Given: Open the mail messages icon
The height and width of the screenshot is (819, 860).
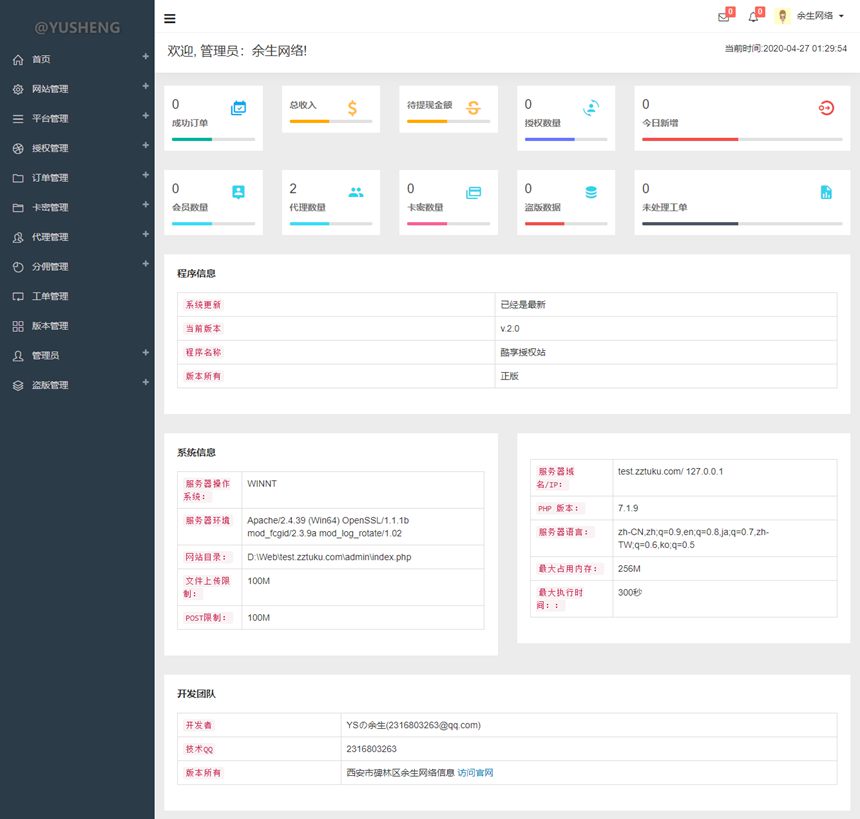Looking at the screenshot, I should click(x=723, y=17).
